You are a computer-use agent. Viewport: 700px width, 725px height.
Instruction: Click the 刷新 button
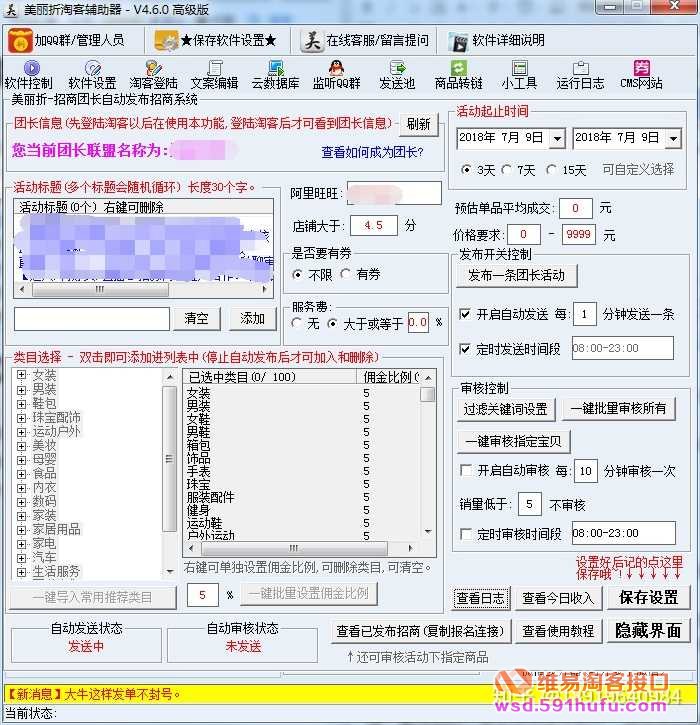(x=418, y=124)
